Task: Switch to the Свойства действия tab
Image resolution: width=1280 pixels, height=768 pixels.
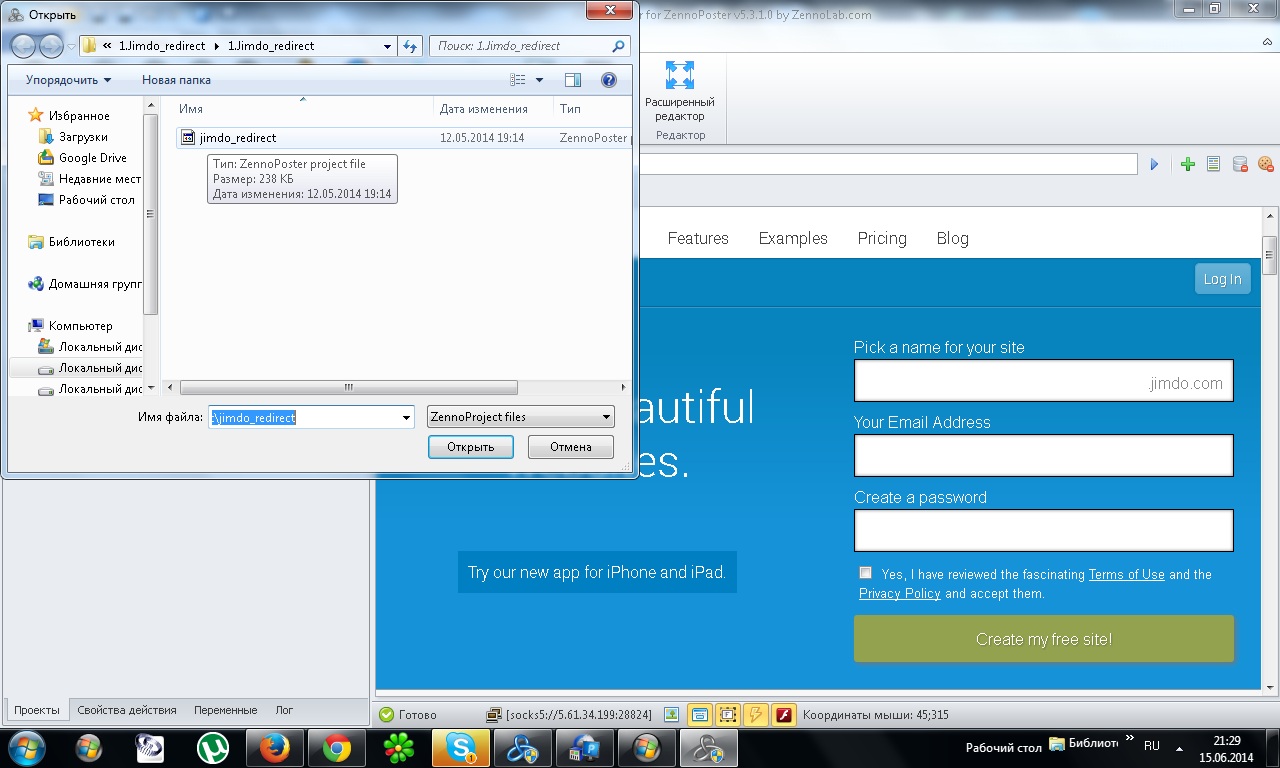Action: click(127, 710)
